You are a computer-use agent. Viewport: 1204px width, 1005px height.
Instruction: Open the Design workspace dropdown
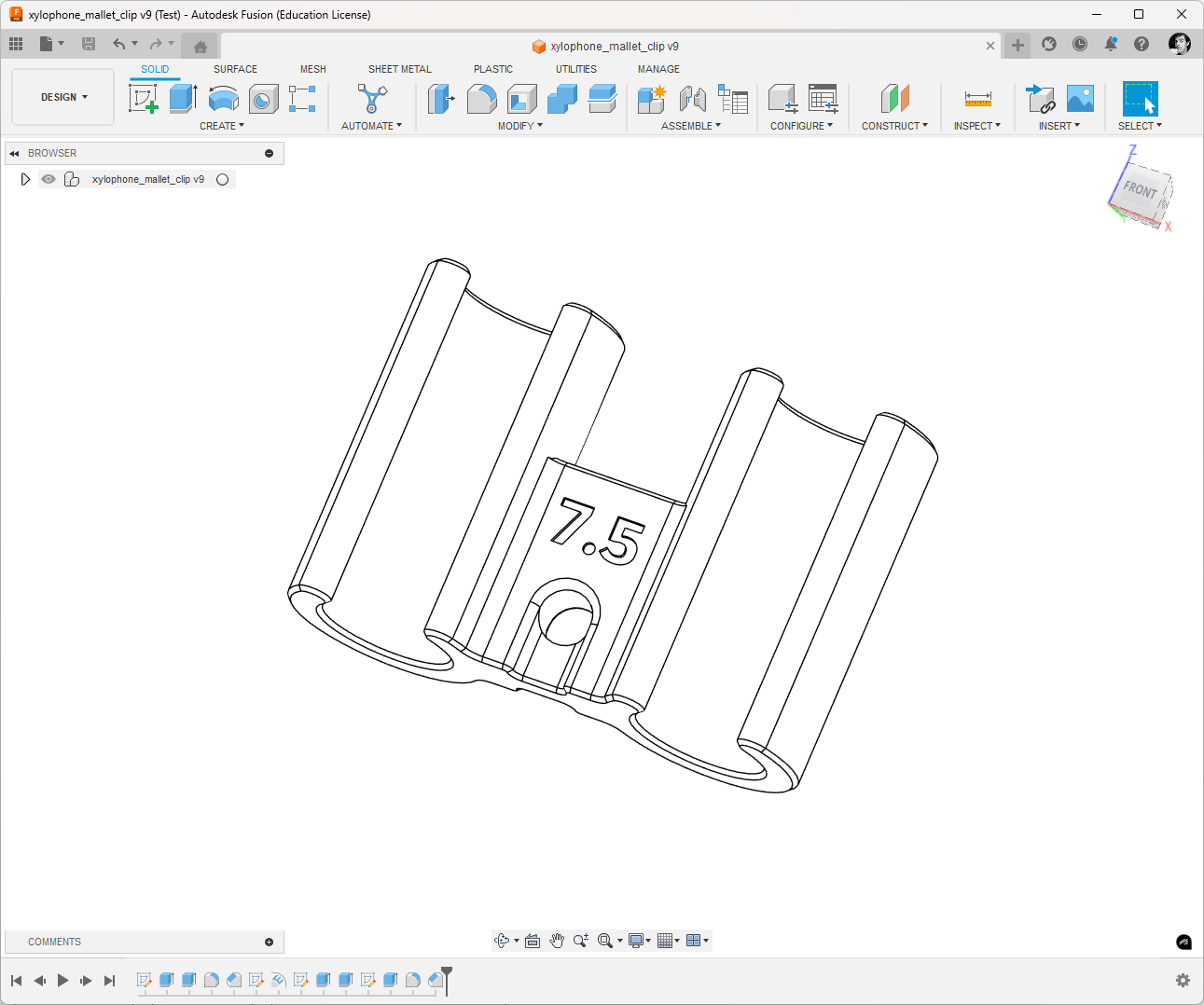(63, 97)
